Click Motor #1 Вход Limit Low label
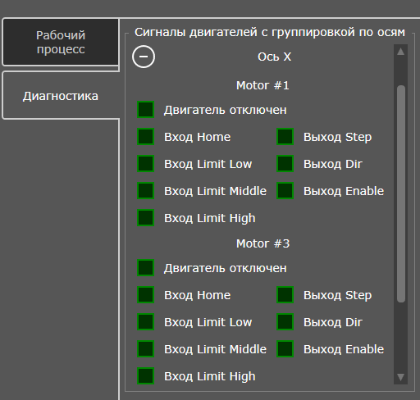The width and height of the screenshot is (420, 400). (x=208, y=164)
